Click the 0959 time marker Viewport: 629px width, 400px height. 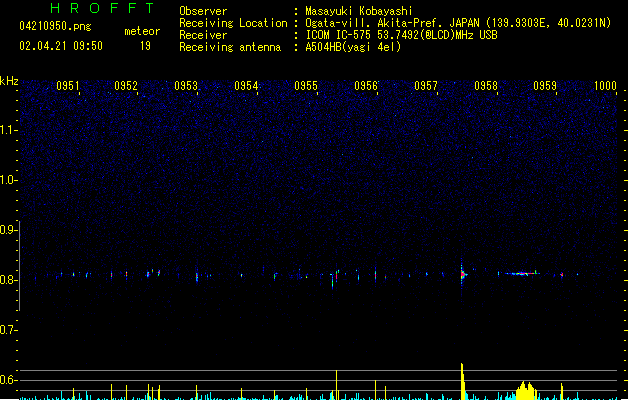click(545, 86)
